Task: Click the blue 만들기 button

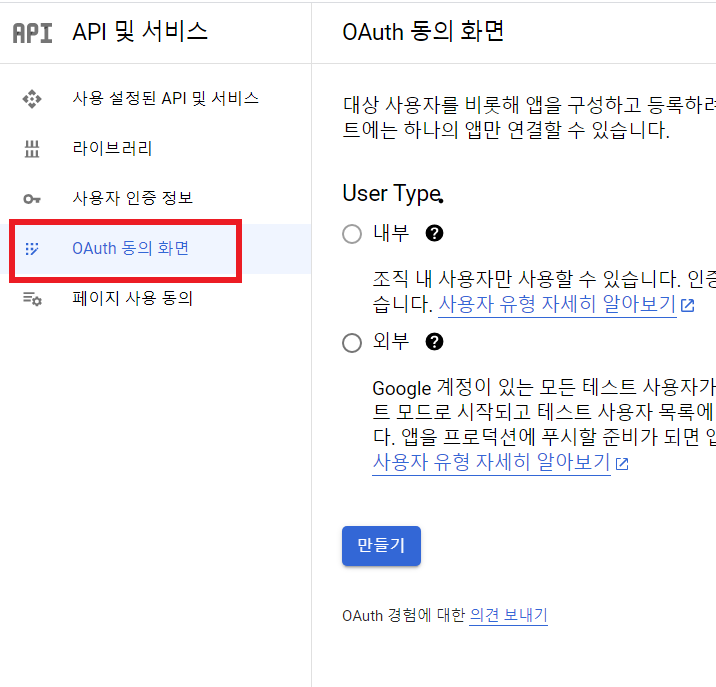Action: (x=381, y=546)
